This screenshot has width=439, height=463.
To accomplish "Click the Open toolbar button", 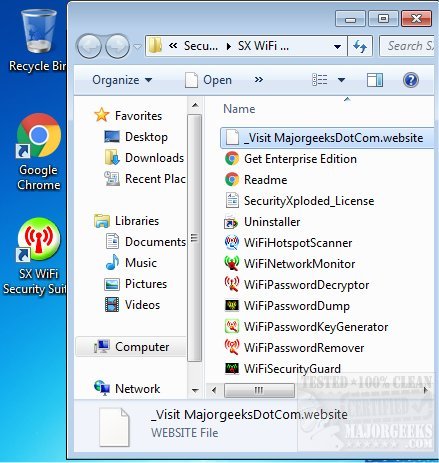I will coord(208,80).
